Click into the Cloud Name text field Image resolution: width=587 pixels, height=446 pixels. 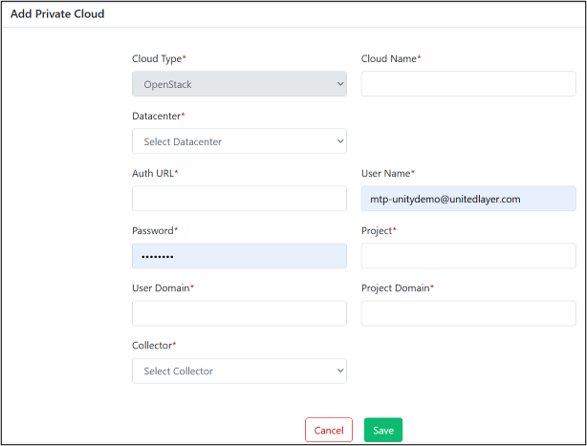coord(468,84)
